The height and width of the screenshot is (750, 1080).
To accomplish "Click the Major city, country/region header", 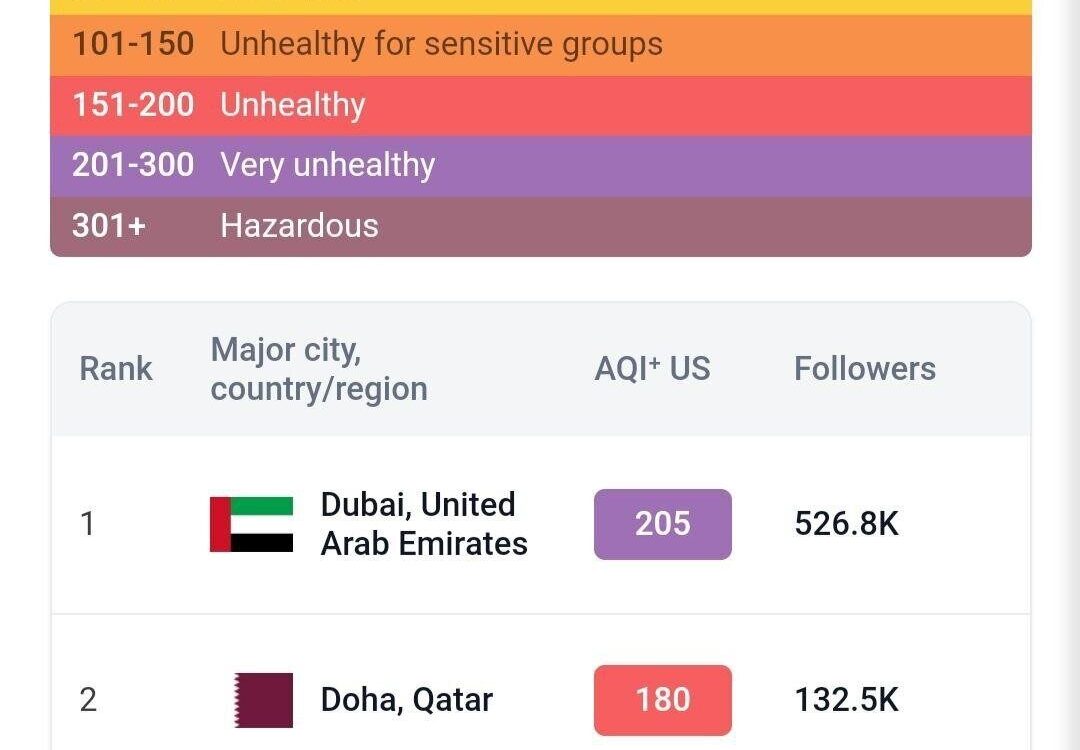I will (319, 369).
